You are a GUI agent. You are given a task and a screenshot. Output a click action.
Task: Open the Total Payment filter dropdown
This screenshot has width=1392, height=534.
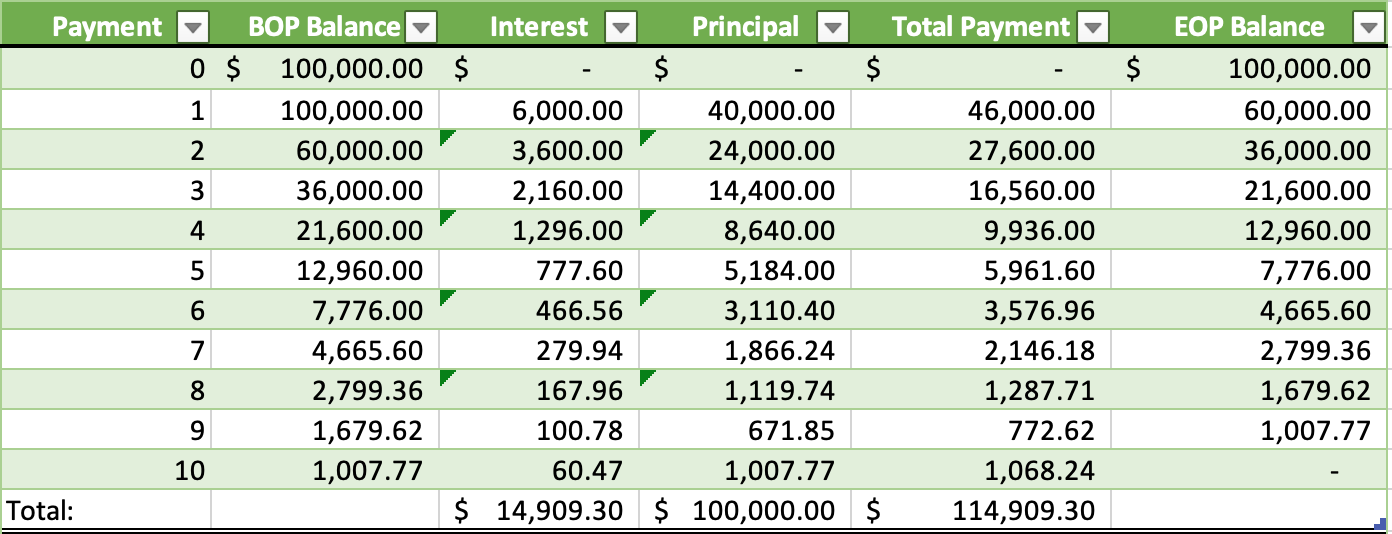tap(1094, 28)
